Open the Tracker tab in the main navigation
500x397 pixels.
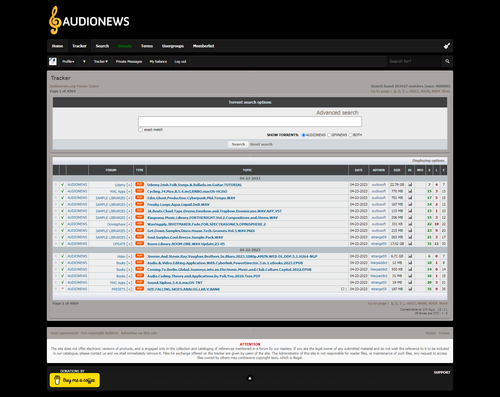[79, 46]
